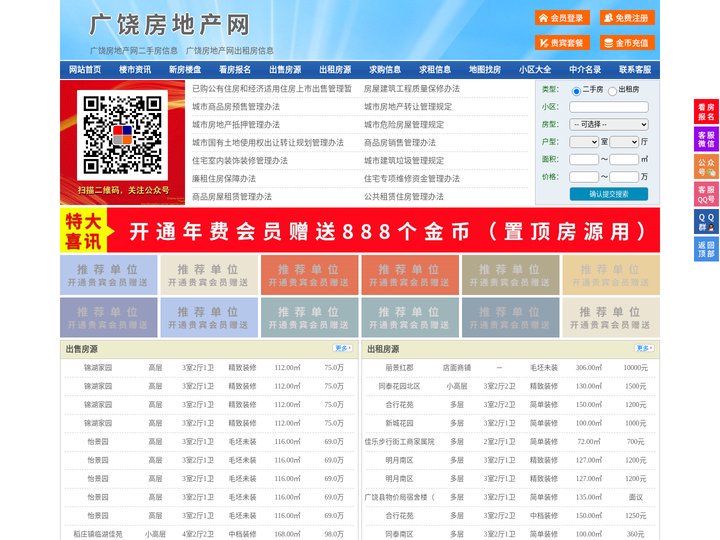Open 地图找房 navigation item
The width and height of the screenshot is (720, 540).
[485, 70]
